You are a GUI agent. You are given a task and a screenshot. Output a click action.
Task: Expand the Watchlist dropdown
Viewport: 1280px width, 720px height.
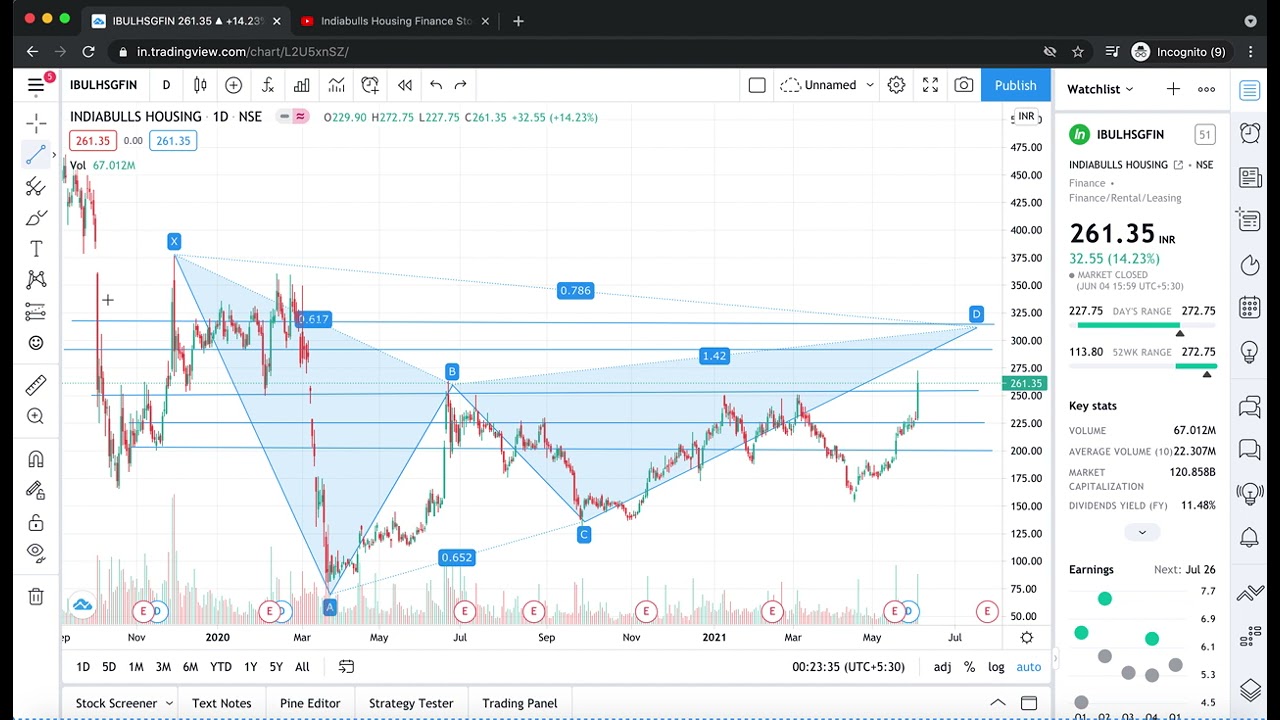(x=1100, y=89)
